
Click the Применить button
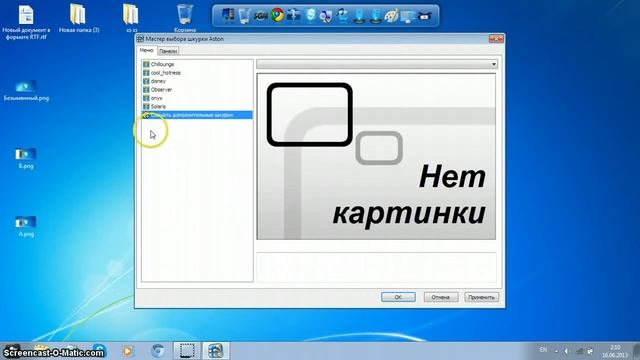click(x=482, y=297)
